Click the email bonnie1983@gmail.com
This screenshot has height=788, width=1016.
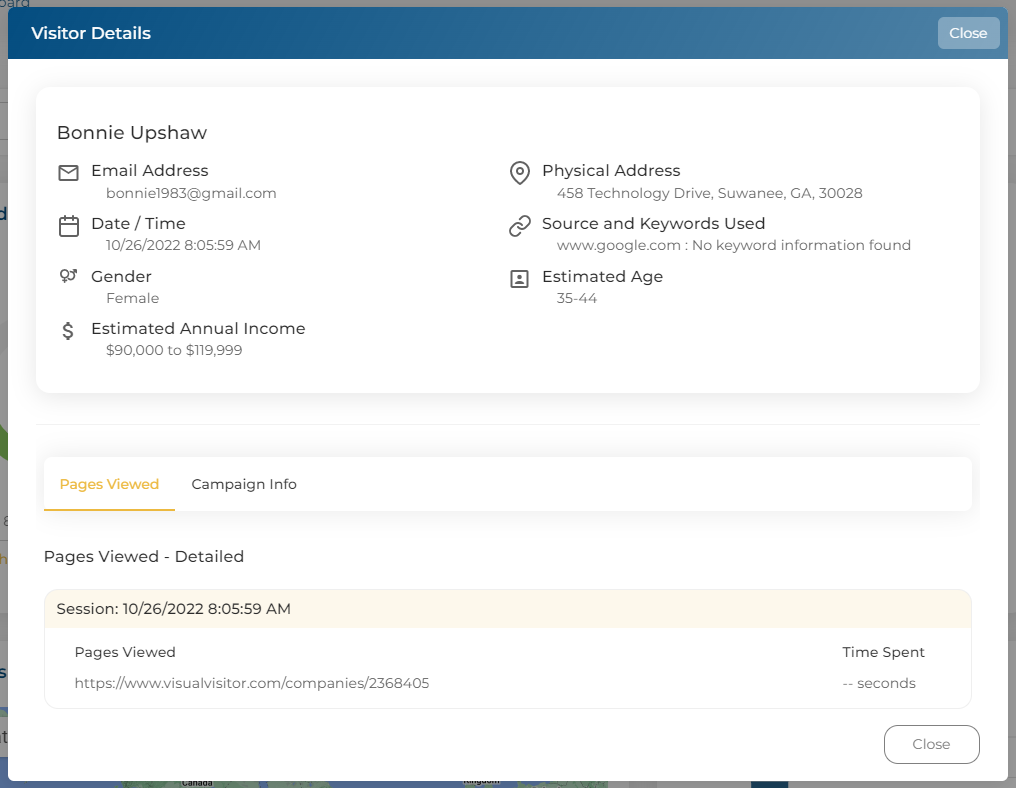191,193
